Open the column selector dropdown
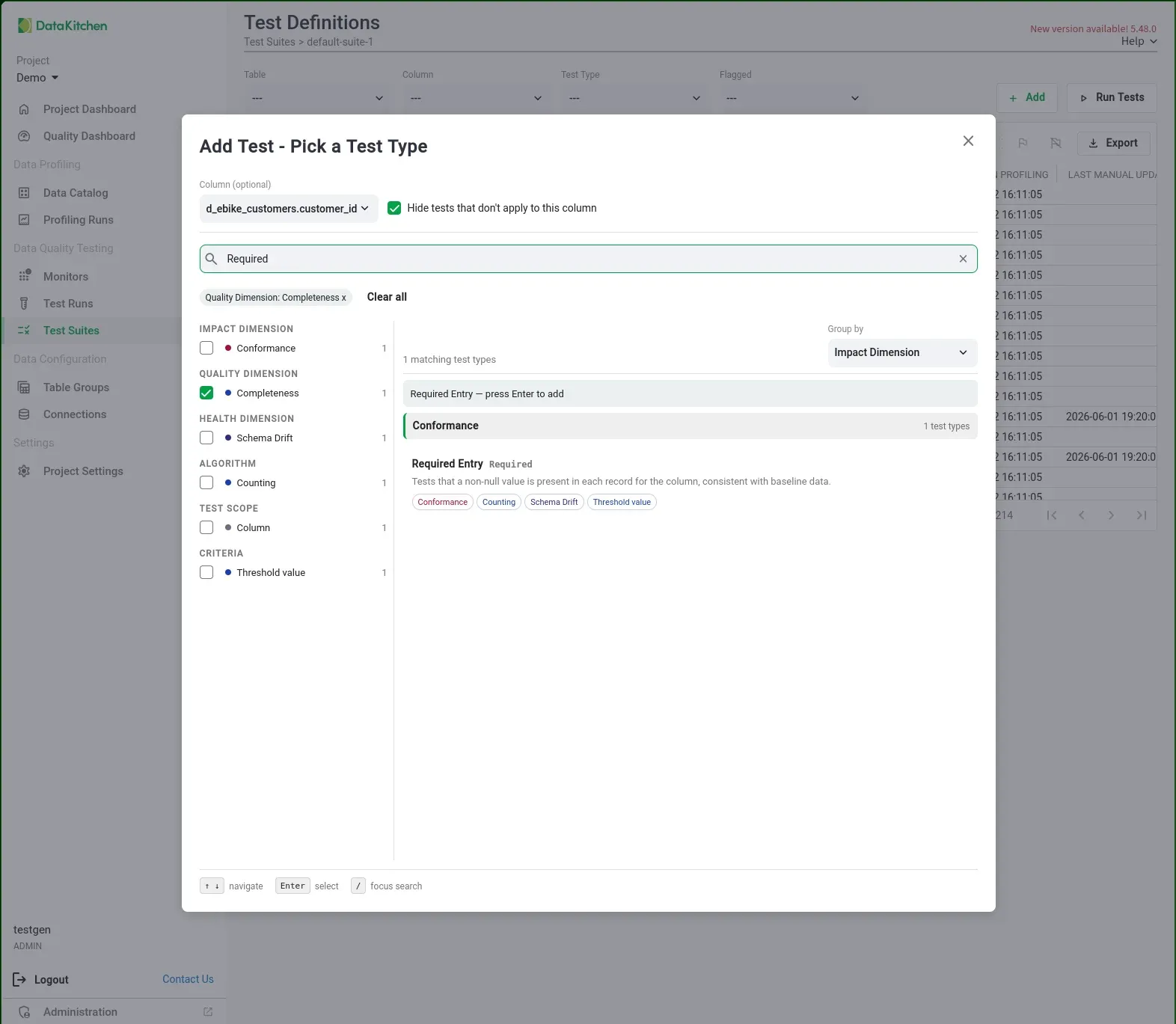The width and height of the screenshot is (1176, 1024). click(288, 209)
